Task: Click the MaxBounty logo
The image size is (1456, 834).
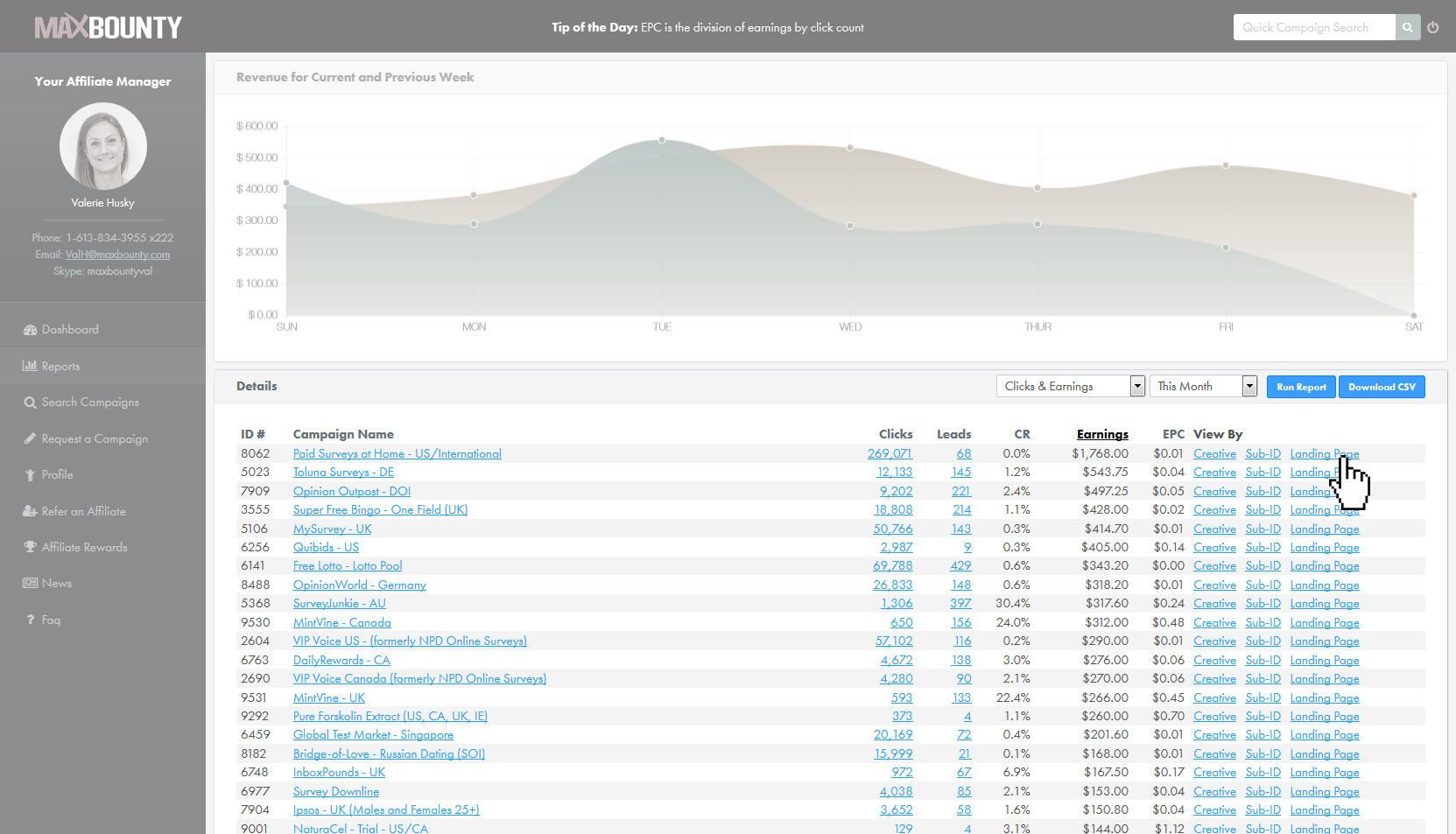Action: click(x=108, y=27)
